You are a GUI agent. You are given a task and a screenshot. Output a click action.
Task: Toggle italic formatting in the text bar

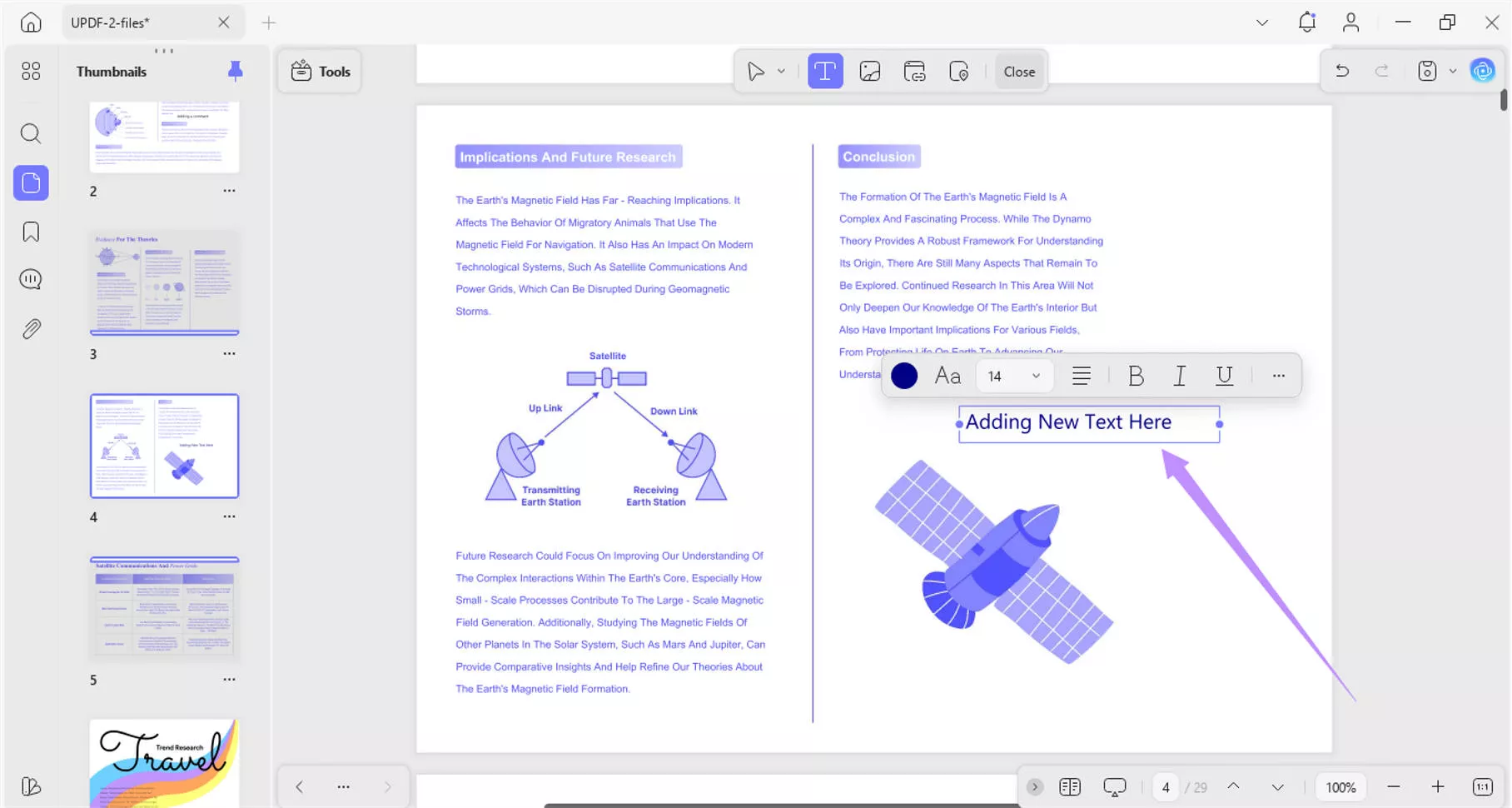tap(1180, 376)
